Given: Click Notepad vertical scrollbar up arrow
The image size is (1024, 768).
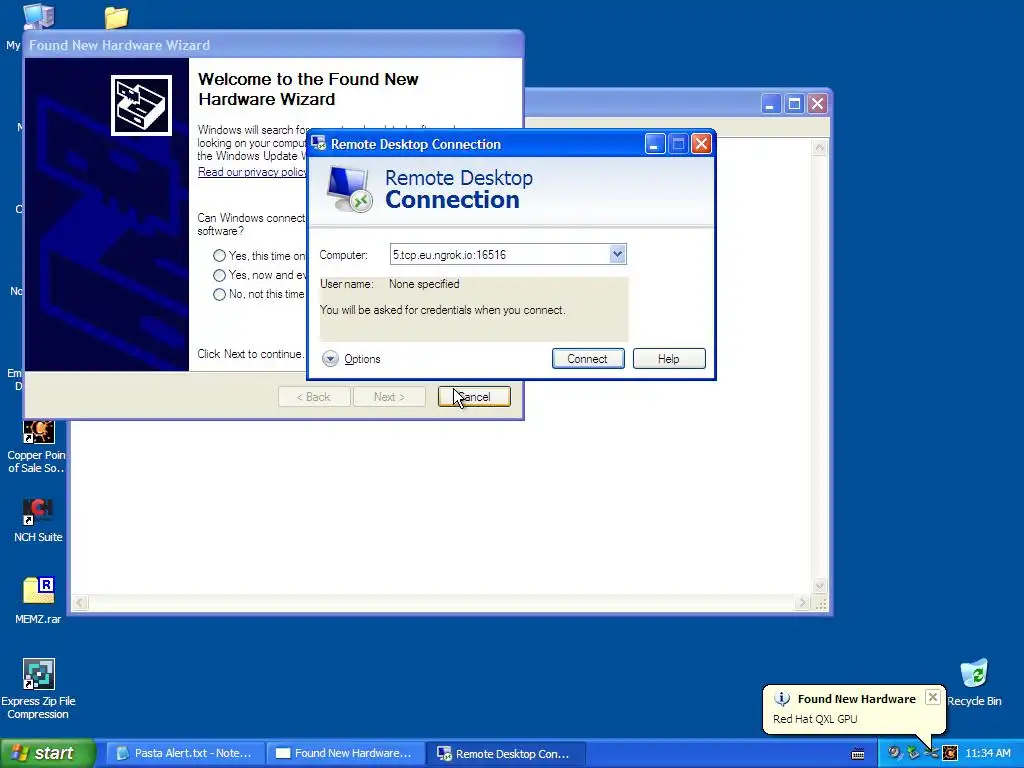Looking at the screenshot, I should 820,148.
